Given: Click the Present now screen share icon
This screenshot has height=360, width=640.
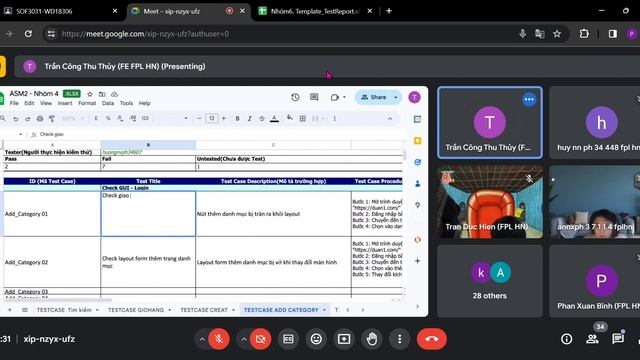Looking at the screenshot, I should 344,339.
